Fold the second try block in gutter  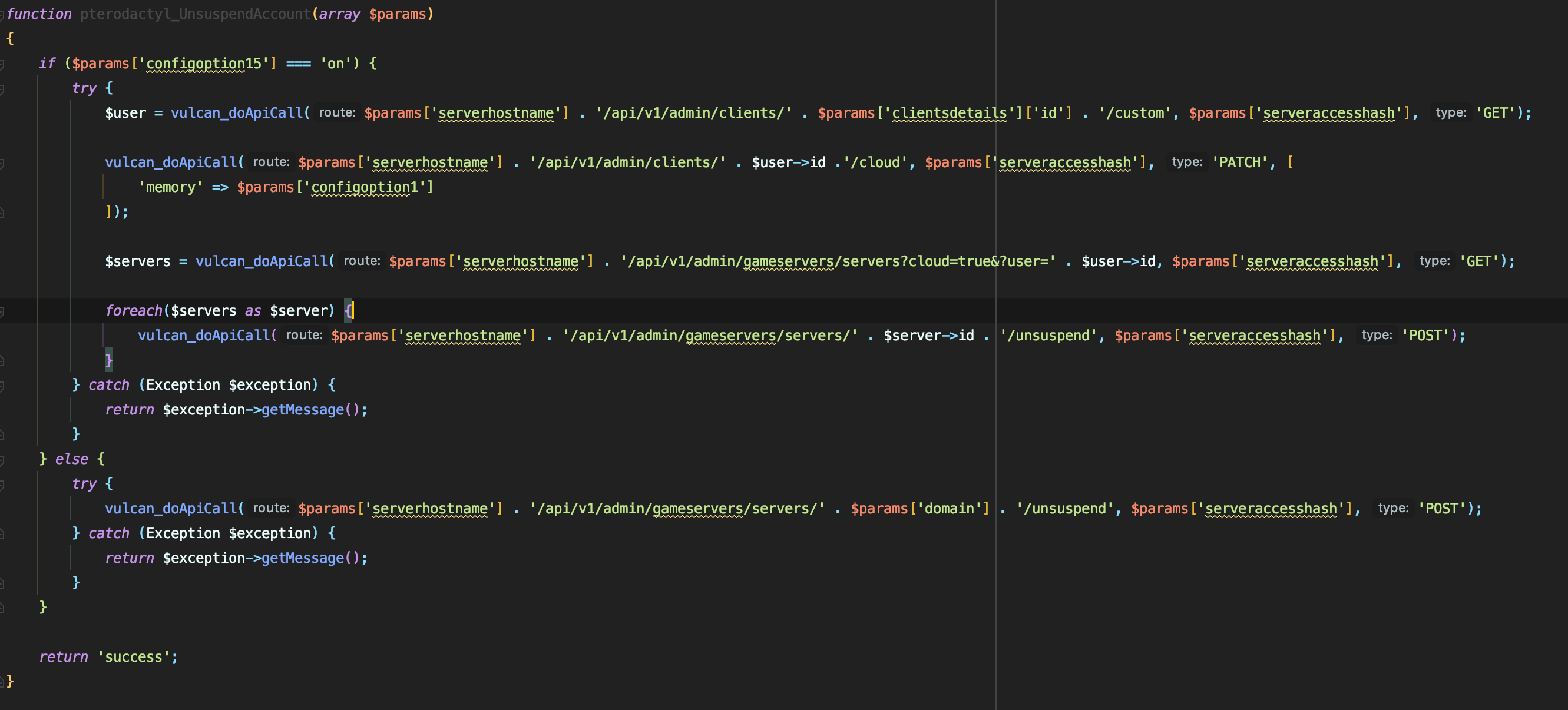pyautogui.click(x=2, y=485)
